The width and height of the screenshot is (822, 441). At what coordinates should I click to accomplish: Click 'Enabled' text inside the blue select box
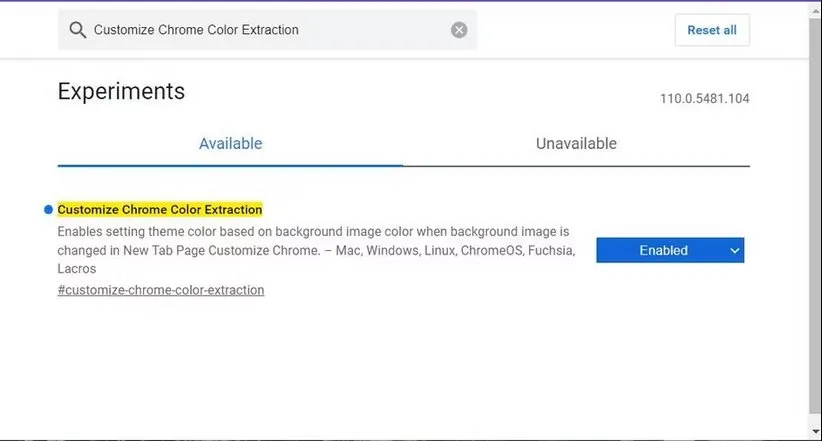tap(663, 251)
